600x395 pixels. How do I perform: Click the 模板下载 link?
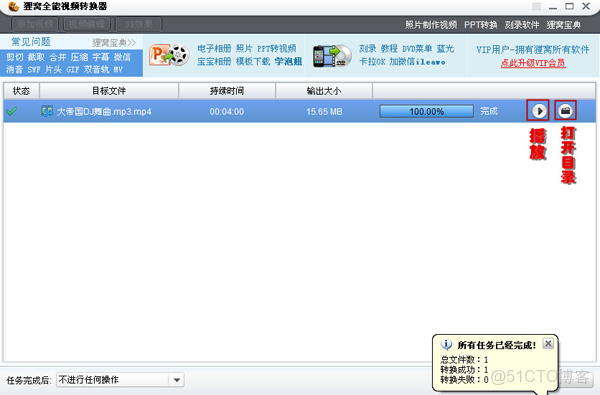253,61
